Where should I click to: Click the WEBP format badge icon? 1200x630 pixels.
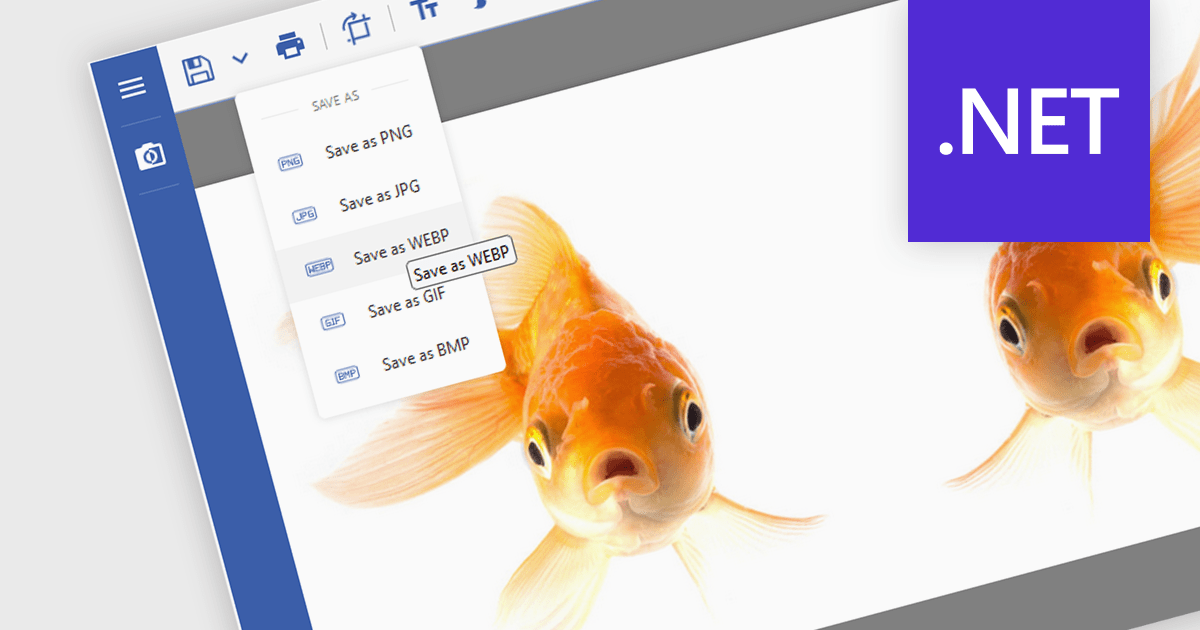[318, 265]
